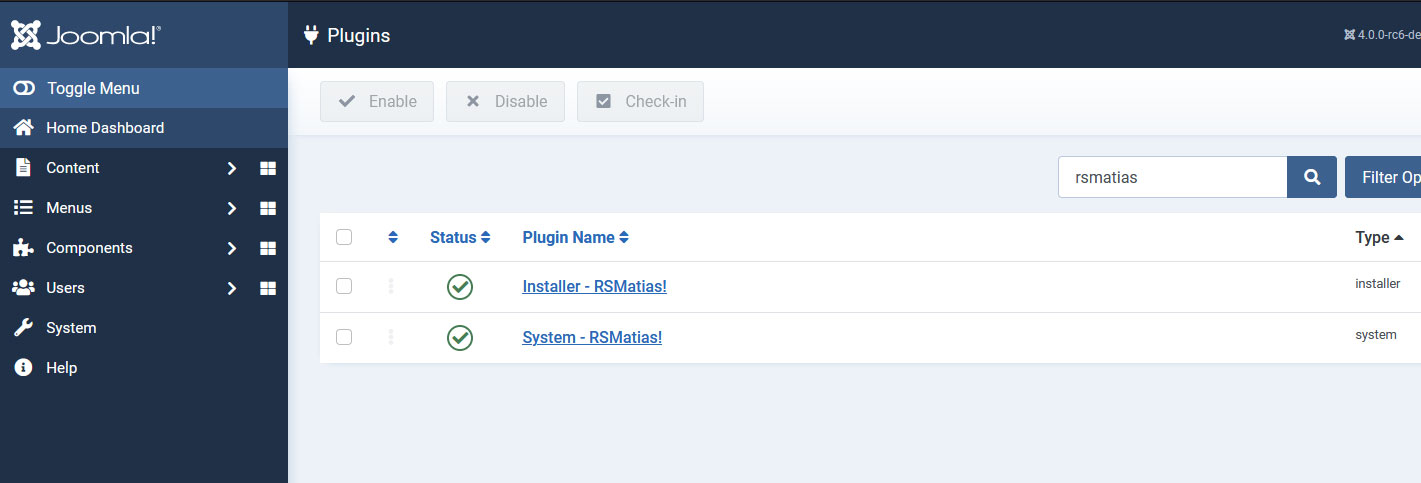Viewport: 1421px width, 483px height.
Task: Click the magnifier search button
Action: 1312,177
